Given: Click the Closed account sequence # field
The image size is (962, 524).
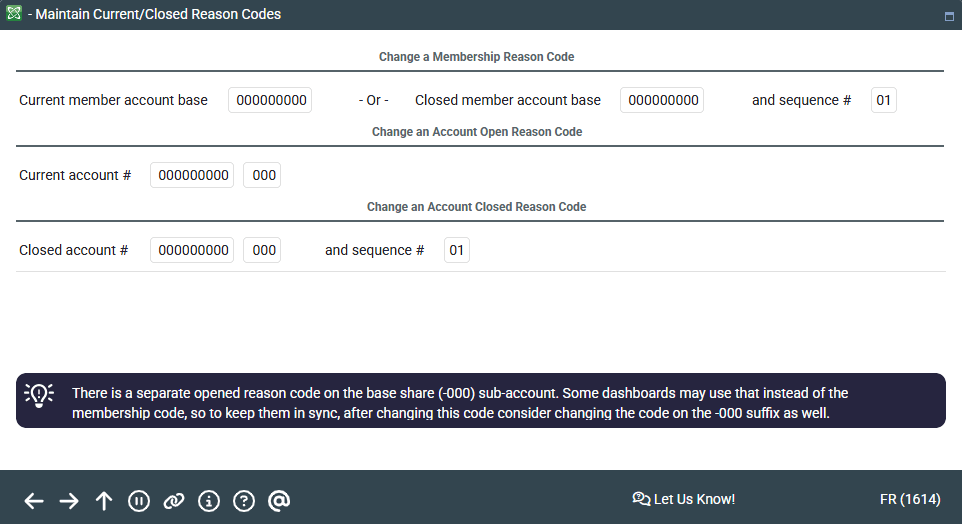Looking at the screenshot, I should [456, 250].
